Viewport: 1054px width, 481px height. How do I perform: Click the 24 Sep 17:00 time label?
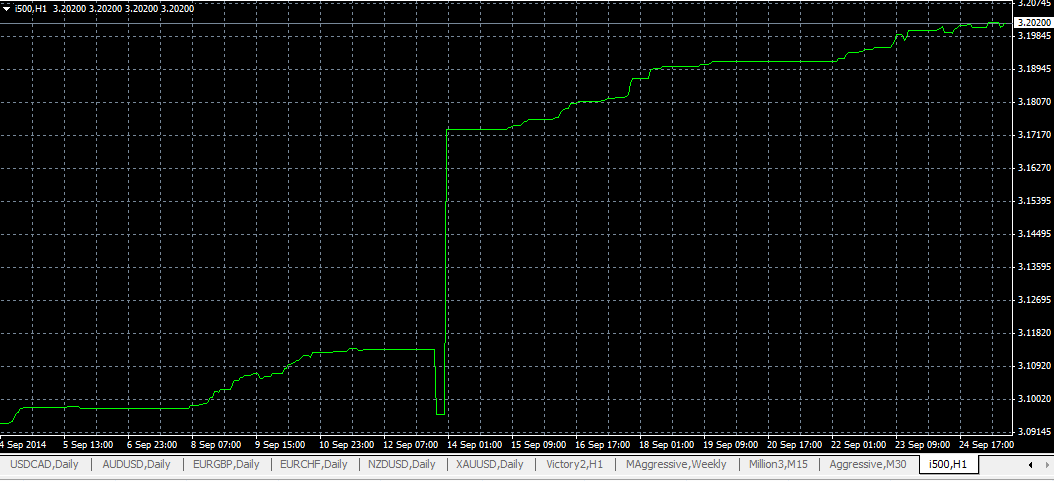pos(985,445)
